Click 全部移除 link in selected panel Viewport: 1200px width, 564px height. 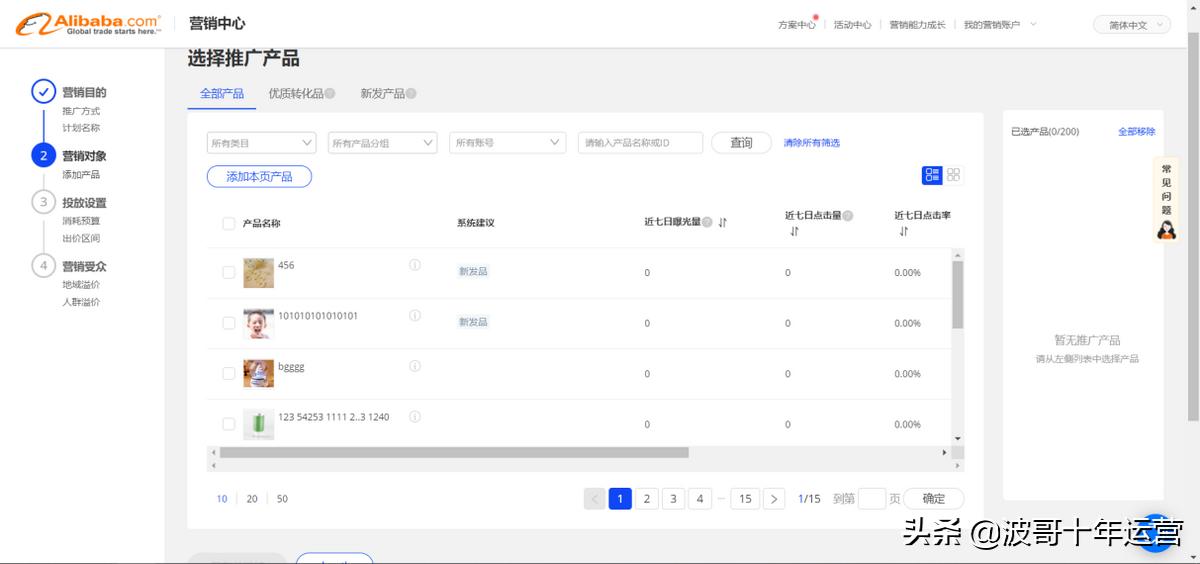(1136, 132)
